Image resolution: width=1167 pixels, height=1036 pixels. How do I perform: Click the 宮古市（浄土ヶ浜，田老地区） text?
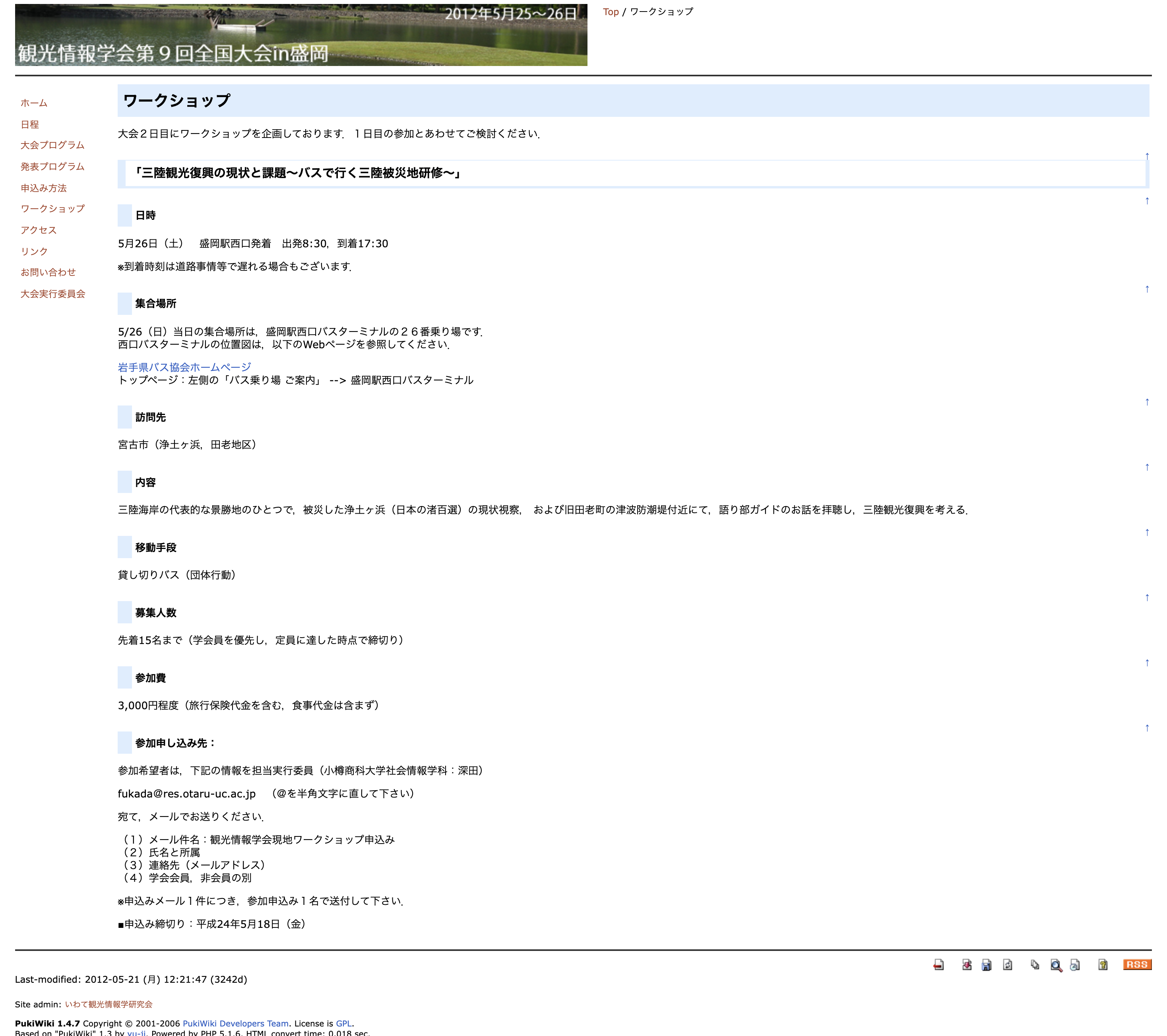(189, 444)
